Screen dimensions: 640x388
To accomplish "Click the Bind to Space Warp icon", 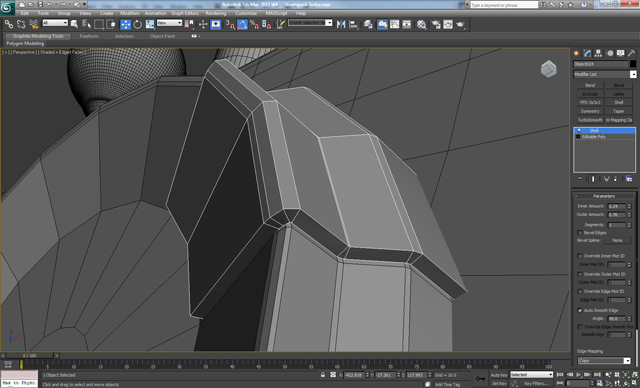I will [x=33, y=24].
